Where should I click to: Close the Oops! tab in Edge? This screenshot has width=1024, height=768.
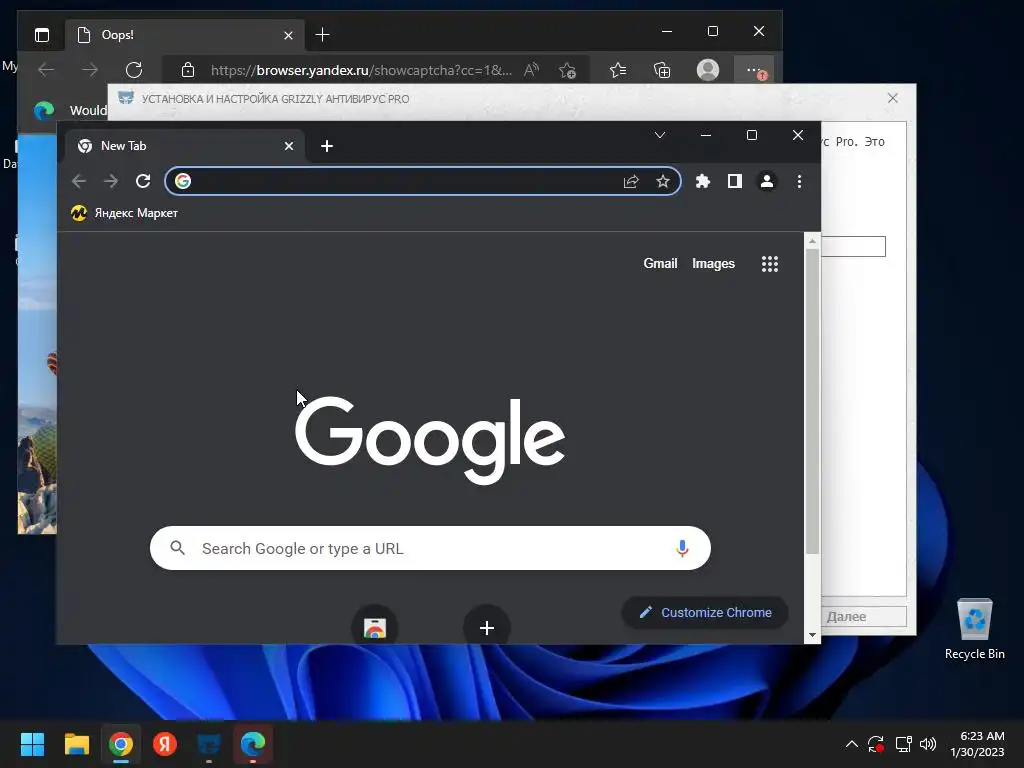[x=288, y=35]
